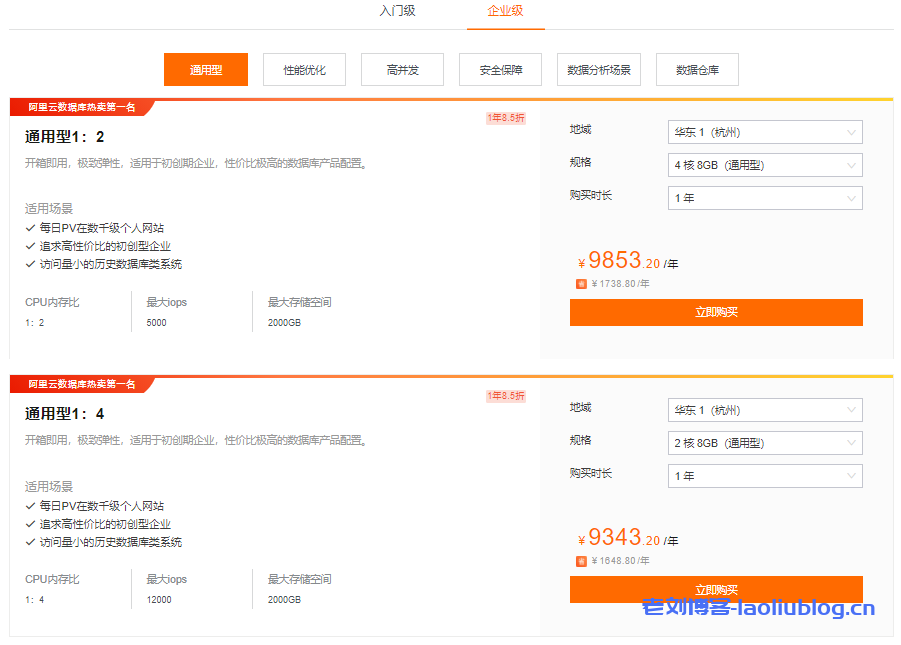Open the 地域 dropdown for 通用型1:2
This screenshot has width=901, height=645.
[x=765, y=131]
